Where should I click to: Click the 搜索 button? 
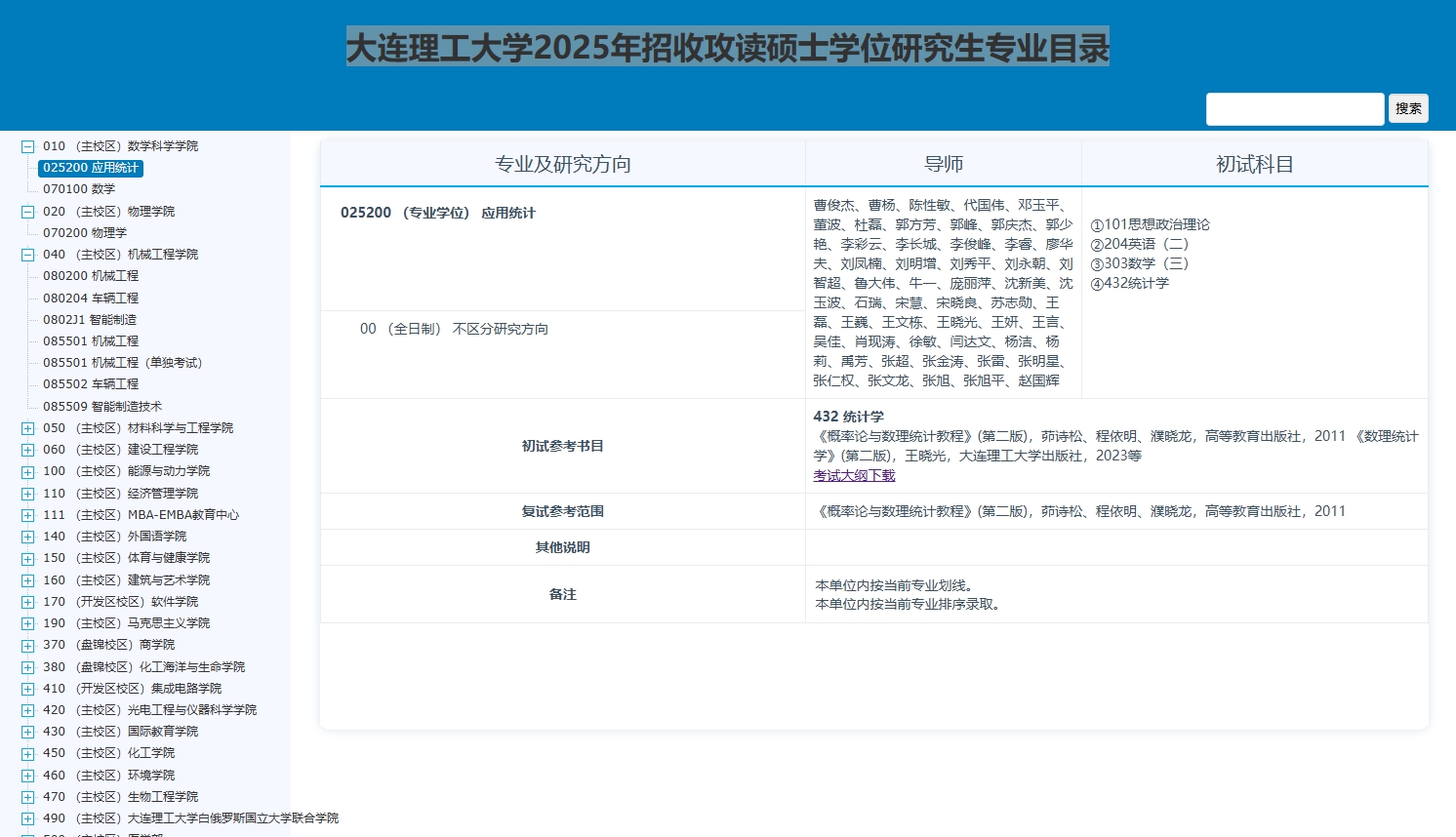click(x=1408, y=108)
